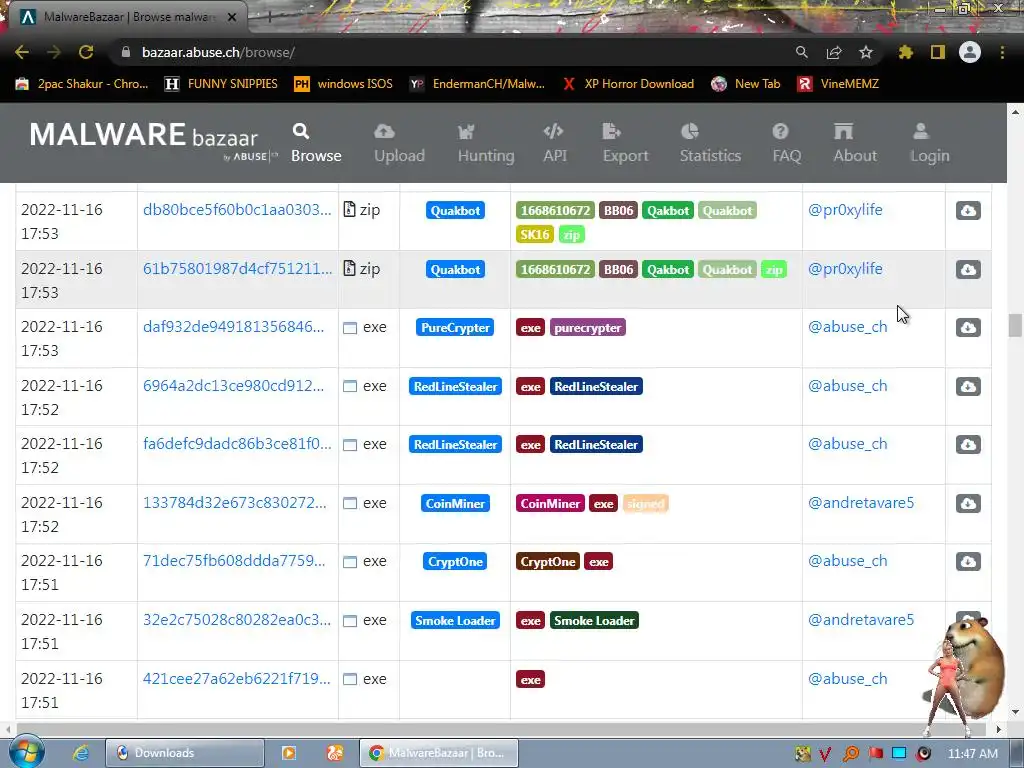Open sample hash db80bce5f60b0c1aa0303...
Image resolution: width=1024 pixels, height=768 pixels.
point(237,210)
